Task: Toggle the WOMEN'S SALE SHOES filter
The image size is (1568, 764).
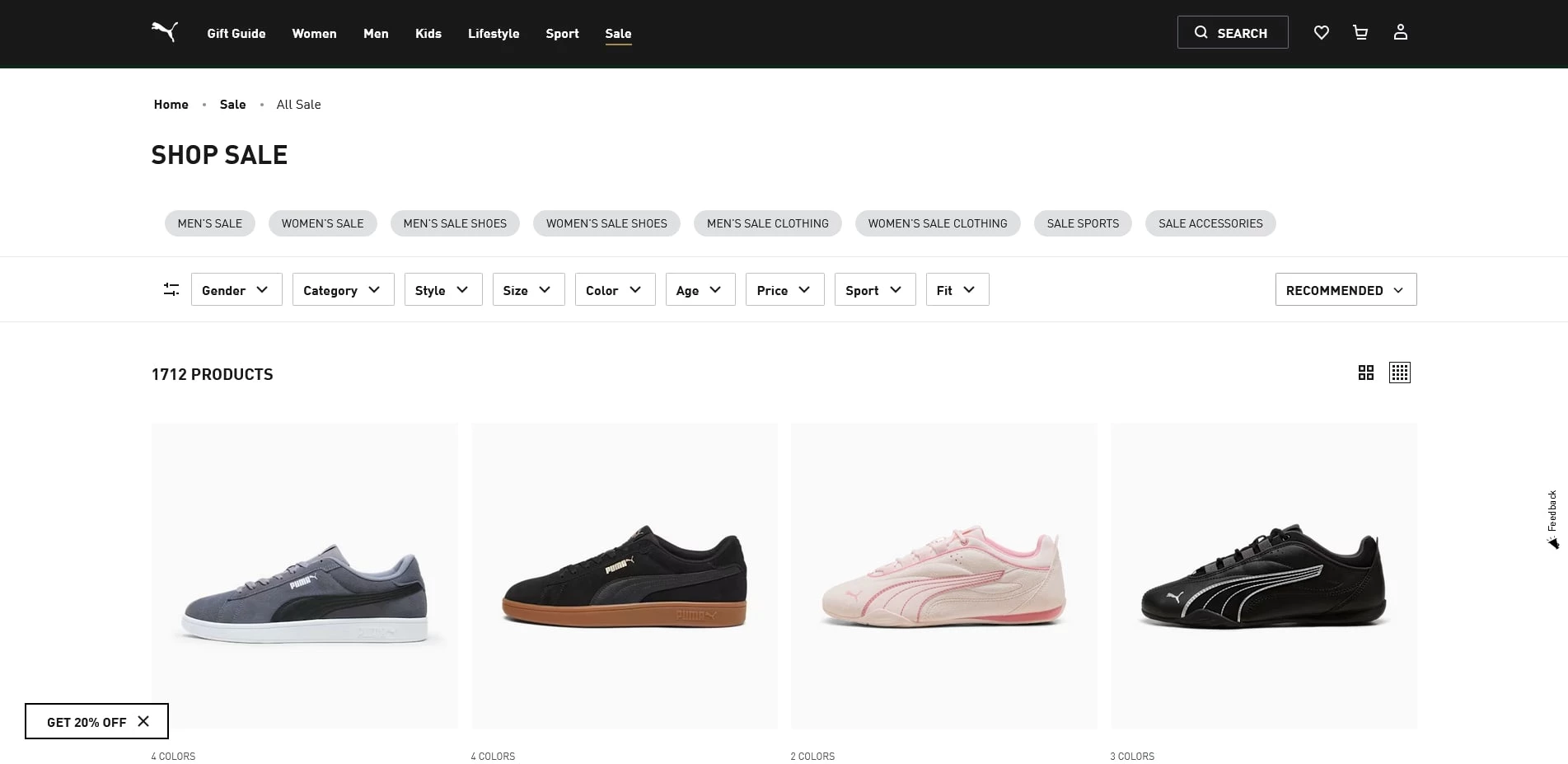Action: [606, 223]
